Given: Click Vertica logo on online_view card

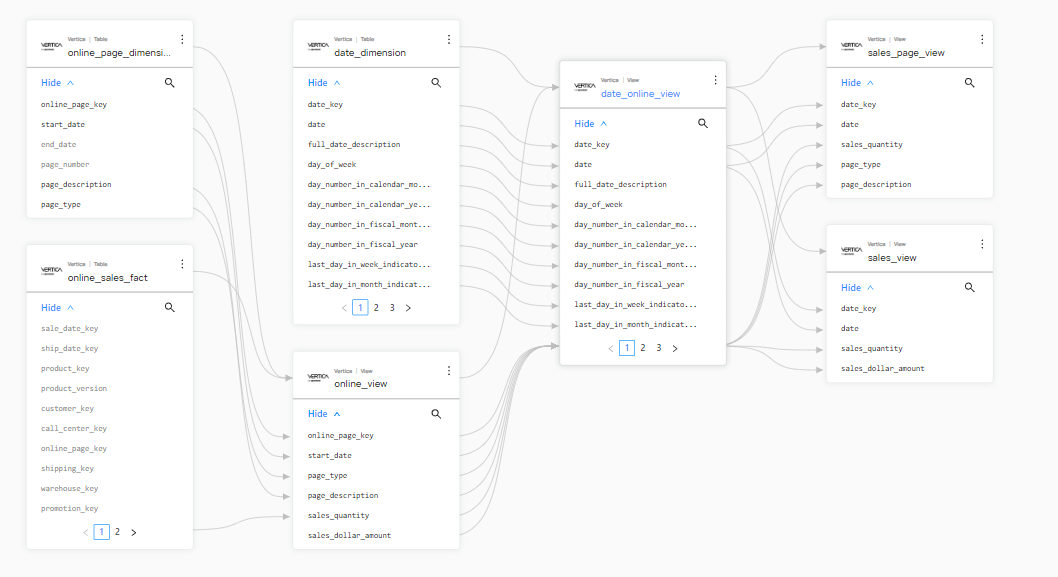Looking at the screenshot, I should pyautogui.click(x=318, y=377).
